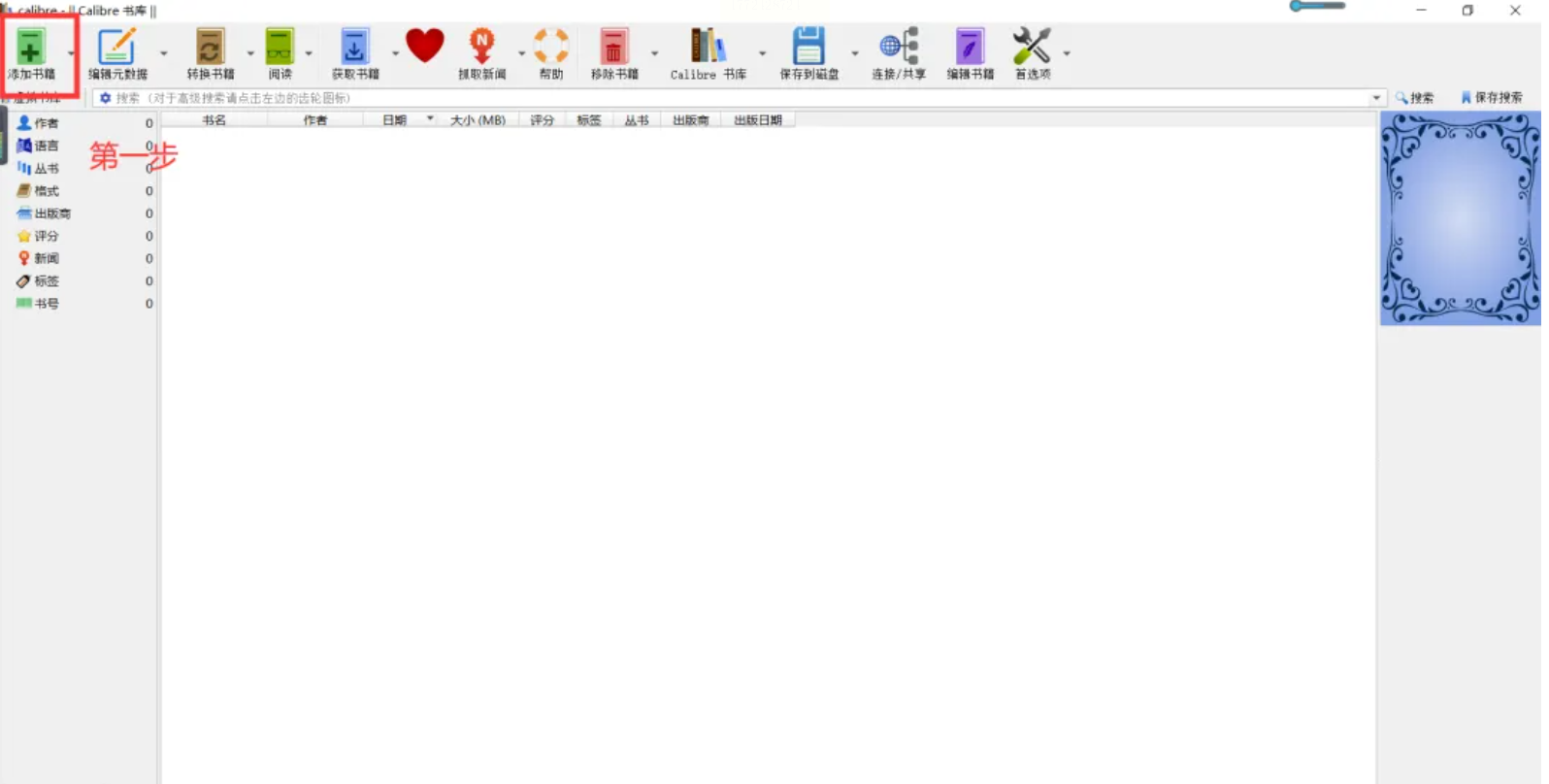Viewport: 1549px width, 784px height.
Task: Open the 阅读 (Read) viewer icon
Action: tap(280, 47)
